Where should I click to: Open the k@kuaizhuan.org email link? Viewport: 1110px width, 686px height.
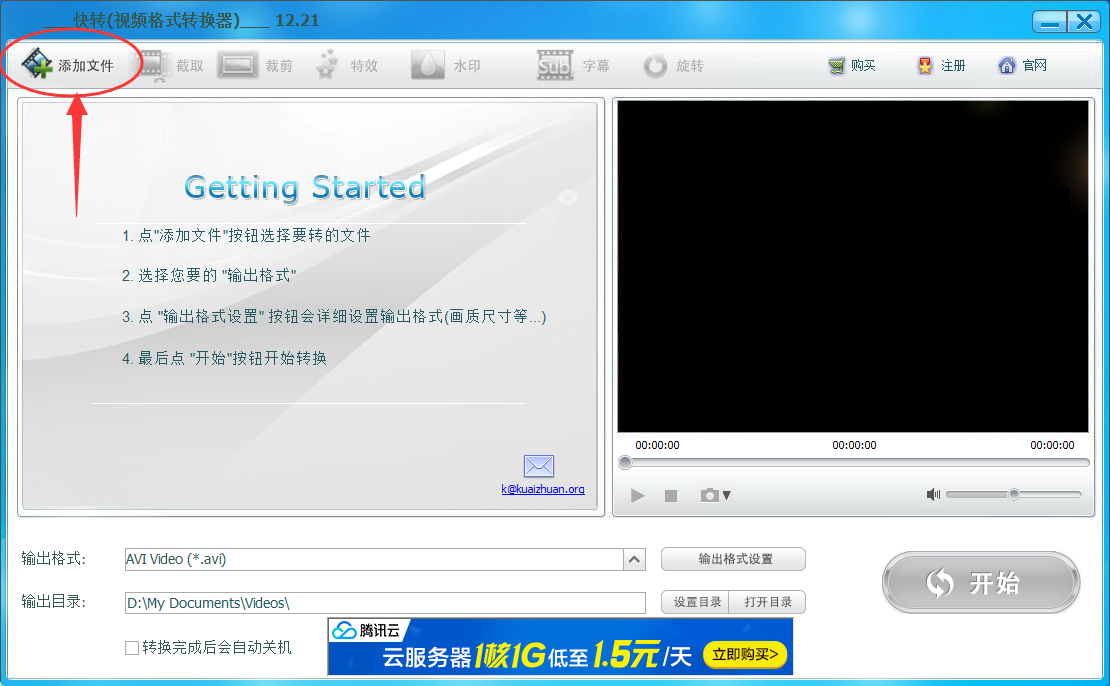[x=543, y=489]
